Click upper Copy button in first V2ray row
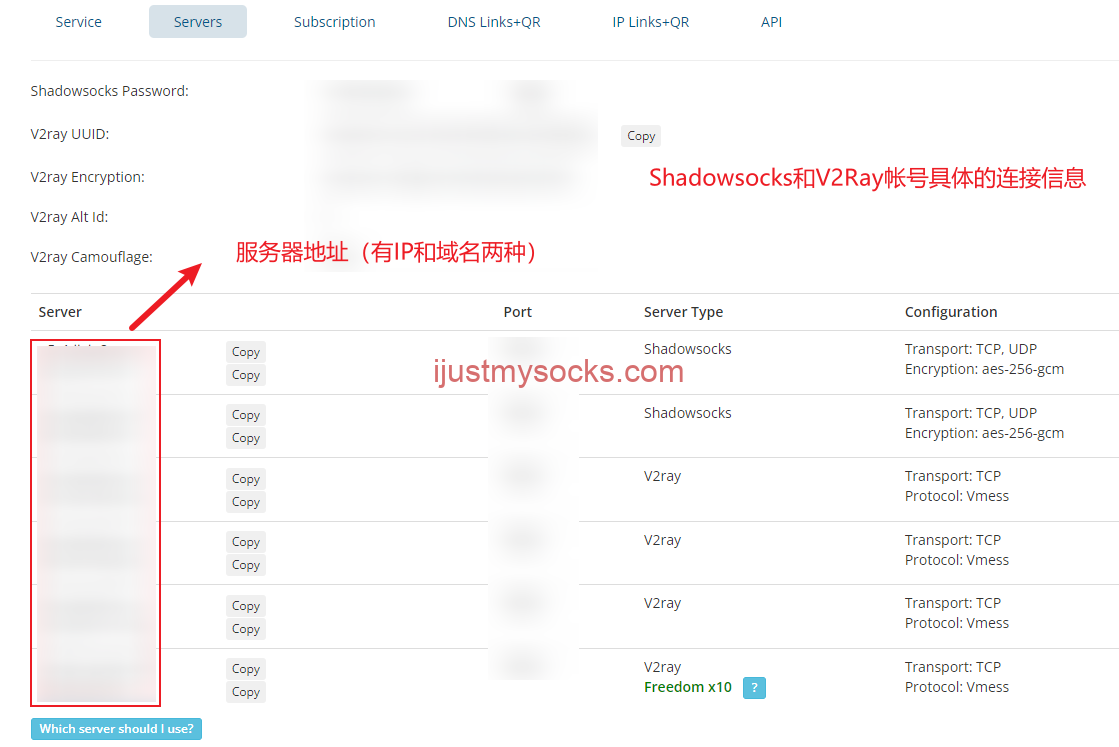The width and height of the screenshot is (1119, 747). pyautogui.click(x=245, y=479)
